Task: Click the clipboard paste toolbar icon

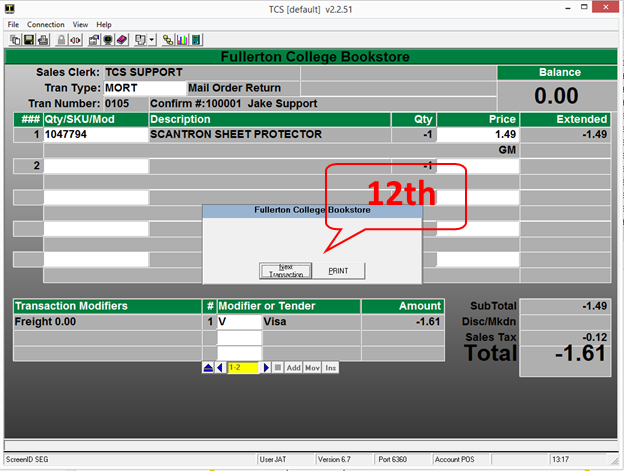Action: (x=140, y=40)
